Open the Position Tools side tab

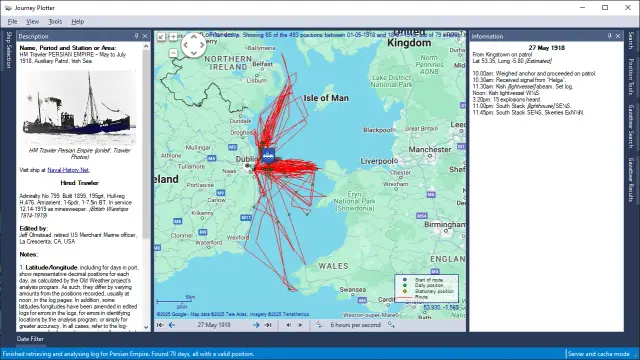point(631,76)
